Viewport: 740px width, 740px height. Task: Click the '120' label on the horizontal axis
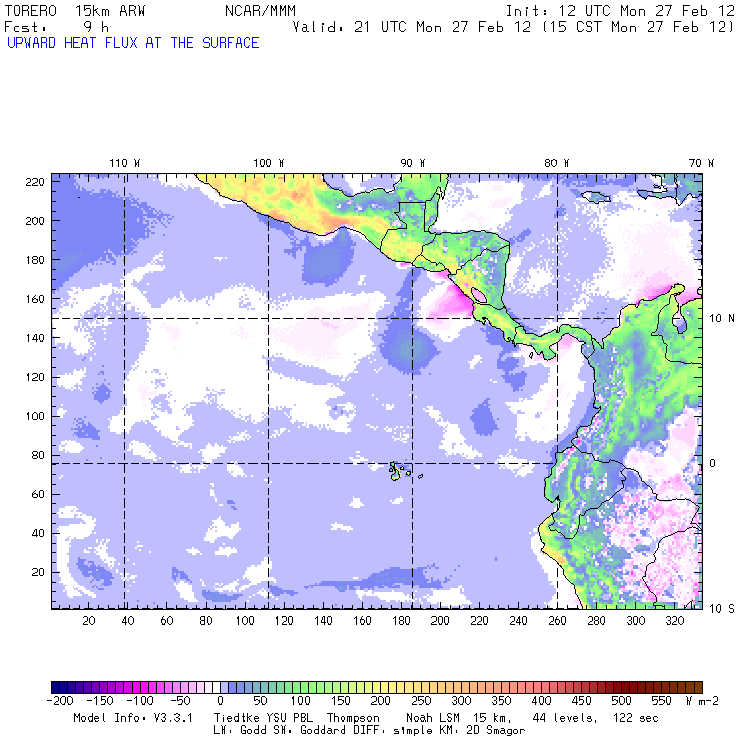(x=284, y=621)
